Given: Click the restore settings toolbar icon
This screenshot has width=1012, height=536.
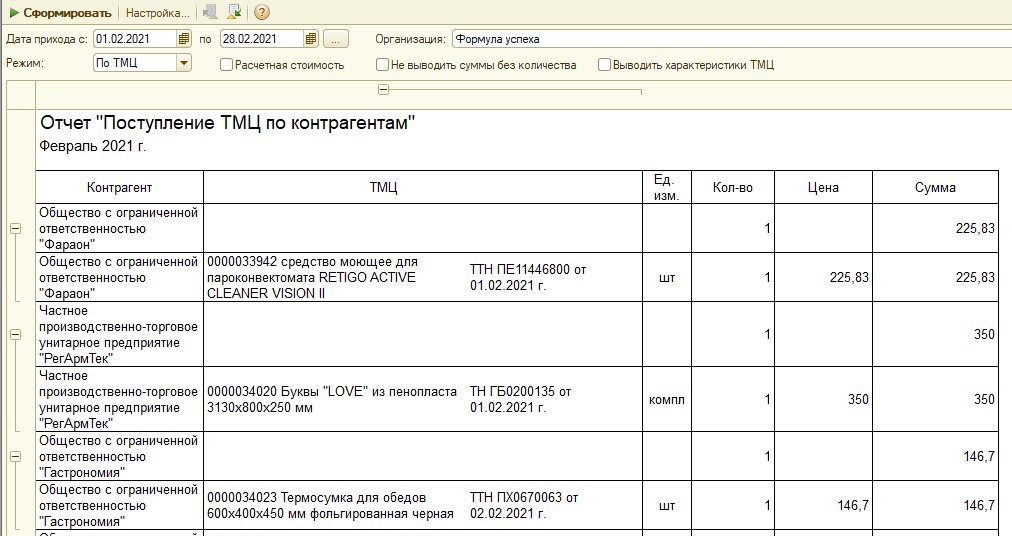Looking at the screenshot, I should pos(210,13).
